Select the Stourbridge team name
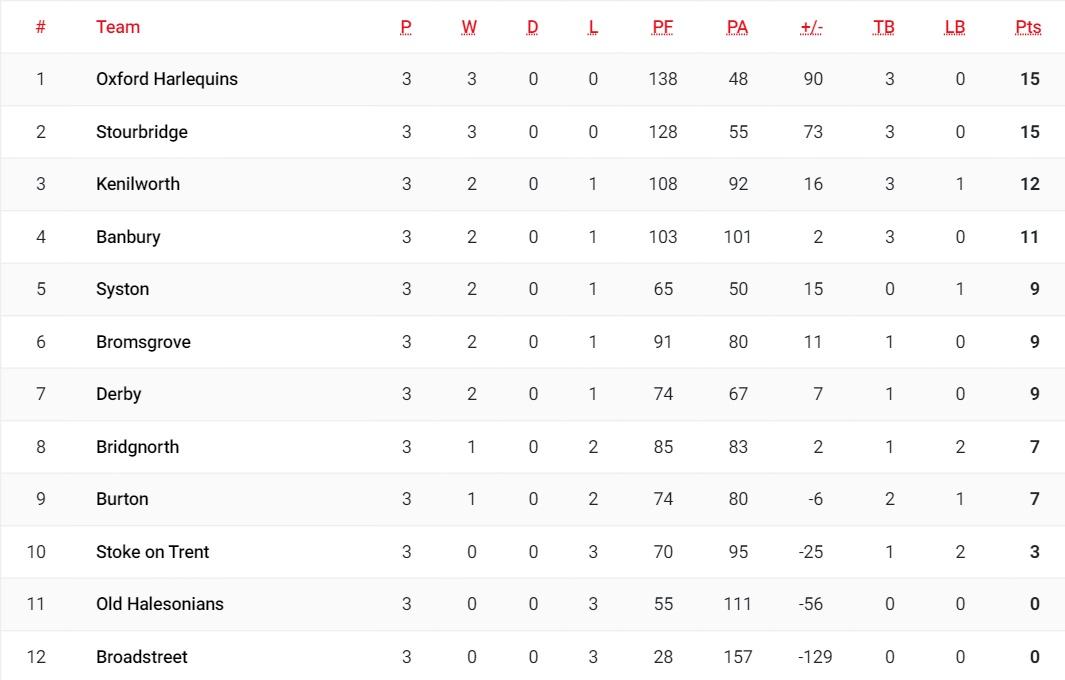The height and width of the screenshot is (680, 1065). coord(142,132)
